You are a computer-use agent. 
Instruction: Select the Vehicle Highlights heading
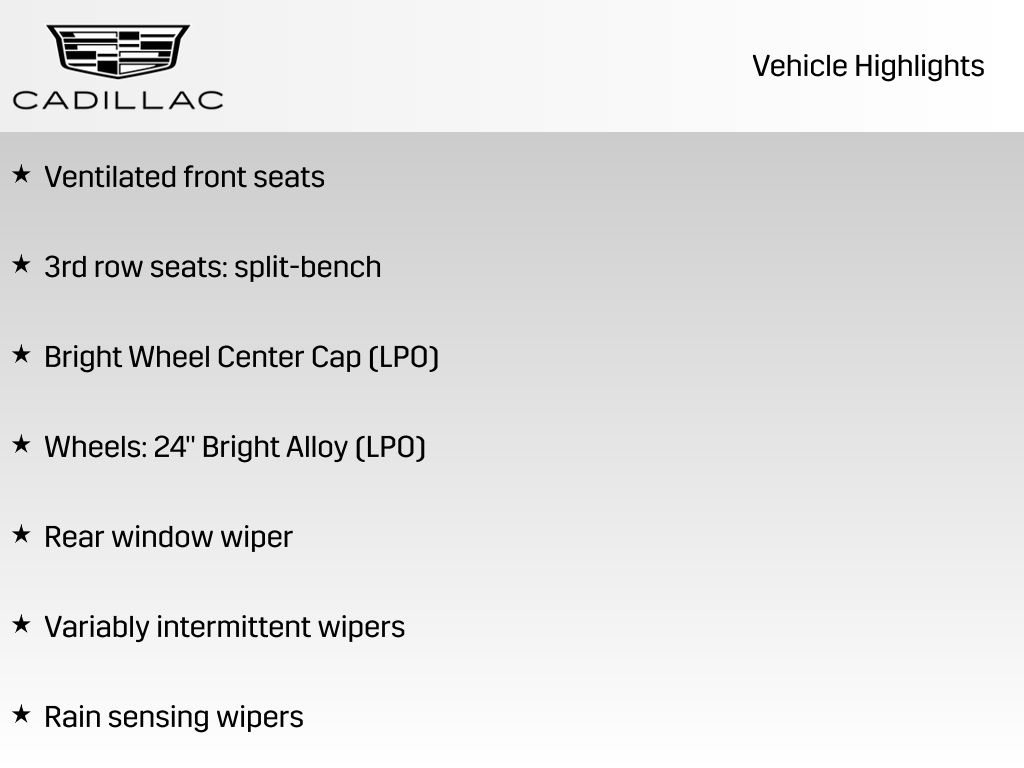(868, 66)
